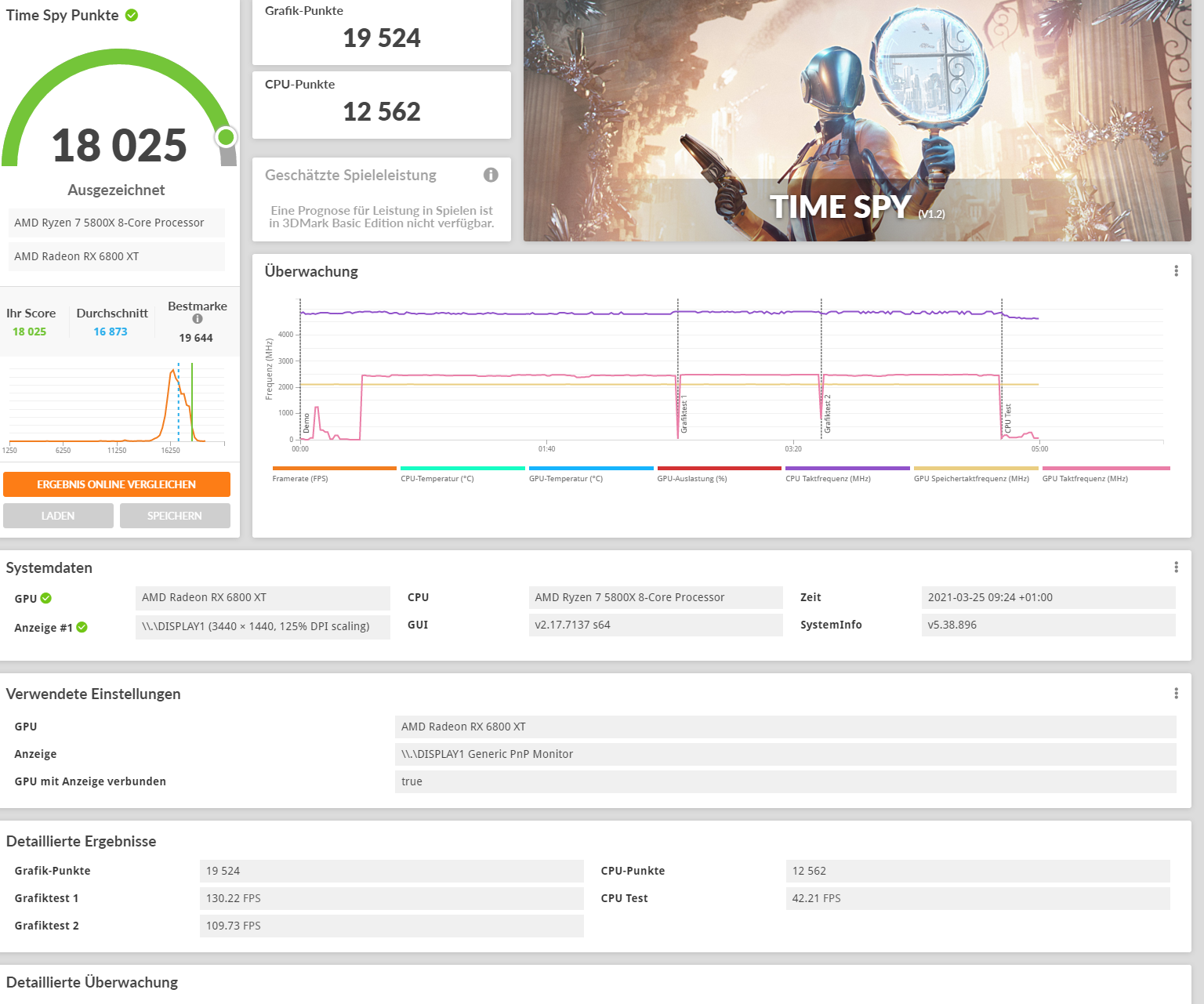The width and height of the screenshot is (1204, 1004).
Task: Click AMD Ryzen 7 5800X label under score gauge
Action: pos(116,223)
